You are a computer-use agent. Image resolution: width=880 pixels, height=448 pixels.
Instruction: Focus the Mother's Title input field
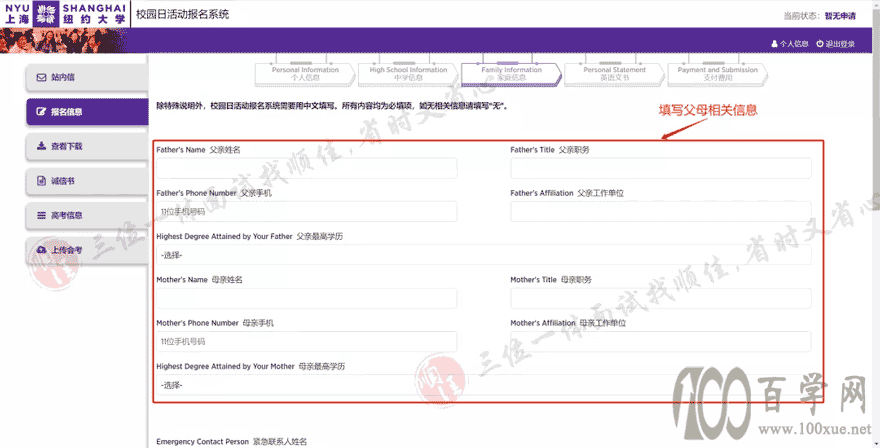pos(661,298)
